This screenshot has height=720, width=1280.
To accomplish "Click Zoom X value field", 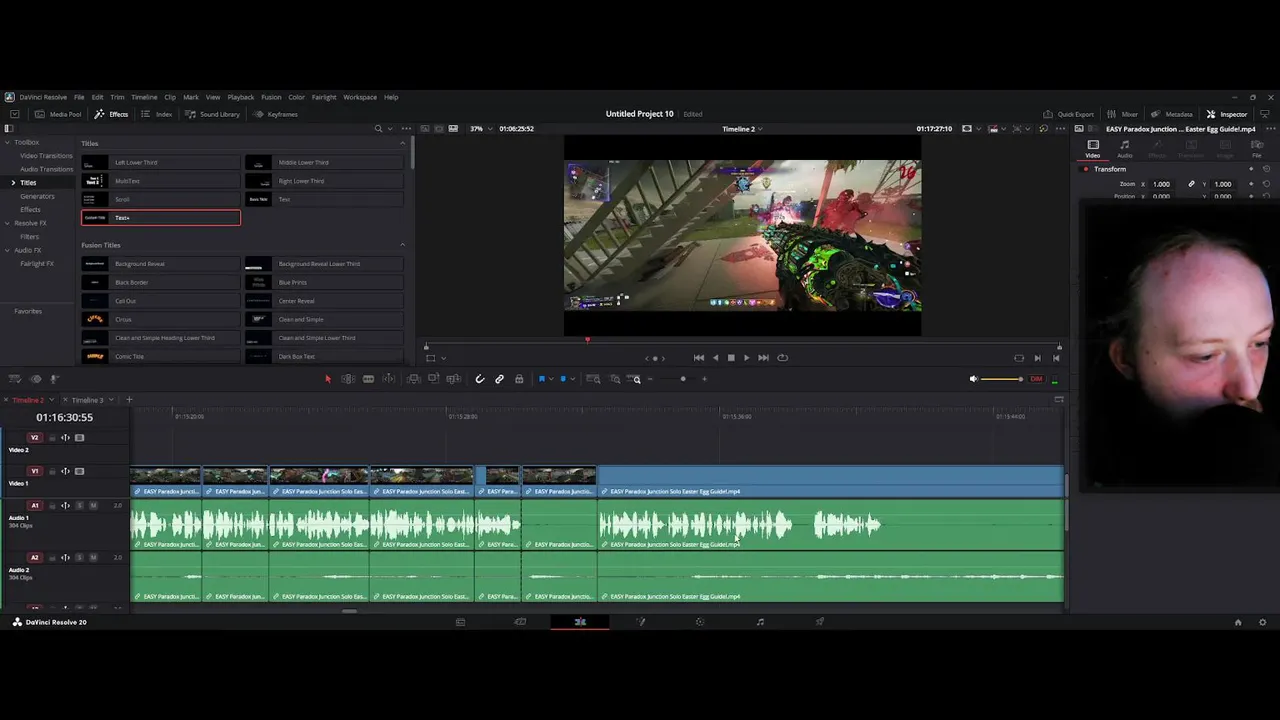I will [1161, 184].
